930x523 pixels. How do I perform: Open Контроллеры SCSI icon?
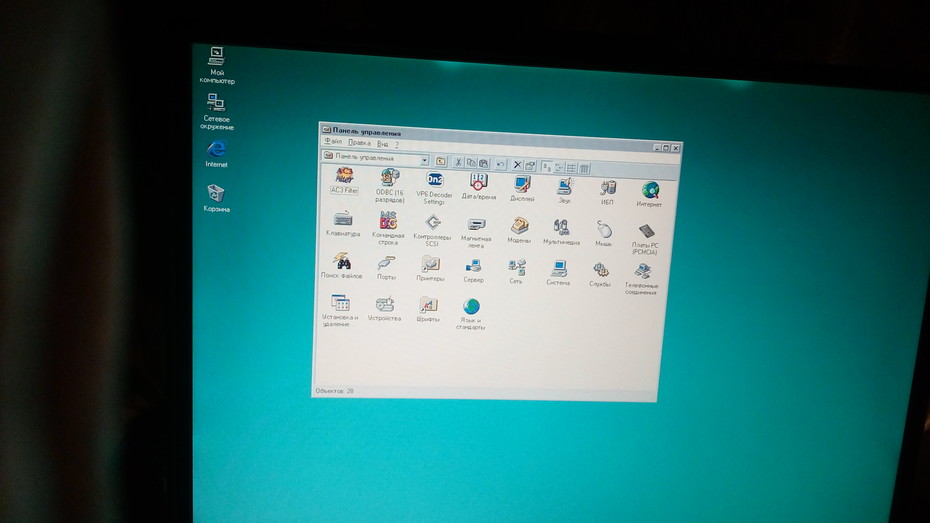432,231
